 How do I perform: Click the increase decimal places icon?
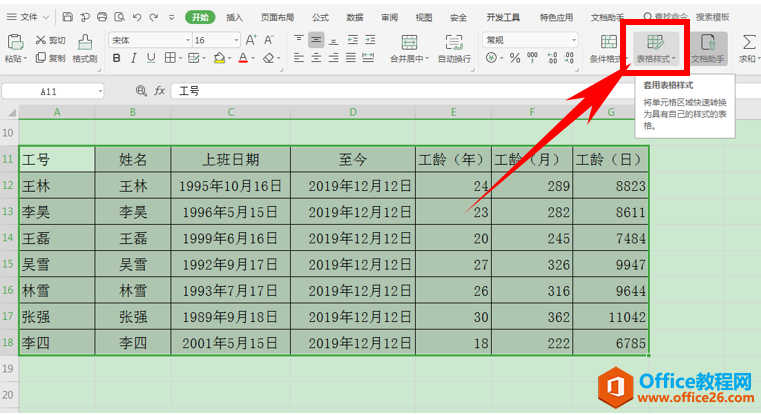pos(552,58)
